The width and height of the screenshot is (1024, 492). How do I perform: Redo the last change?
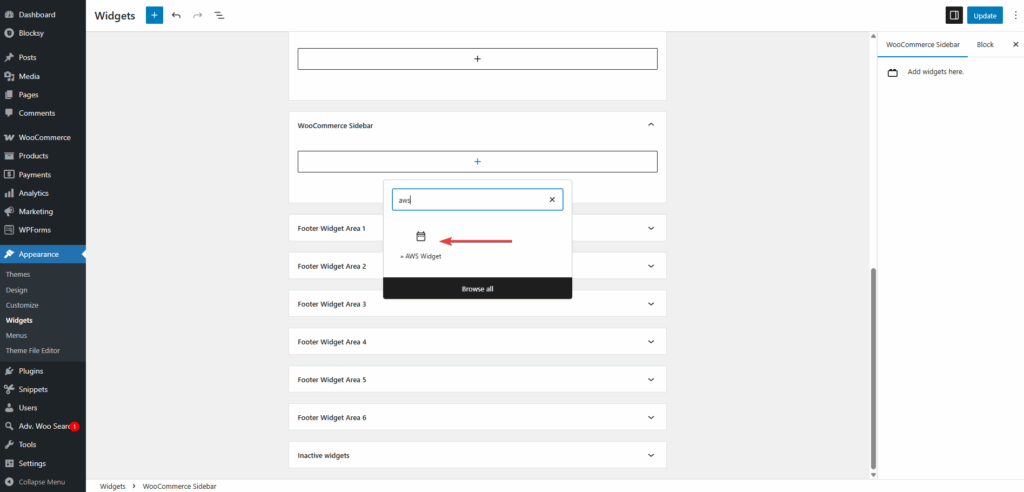click(197, 15)
